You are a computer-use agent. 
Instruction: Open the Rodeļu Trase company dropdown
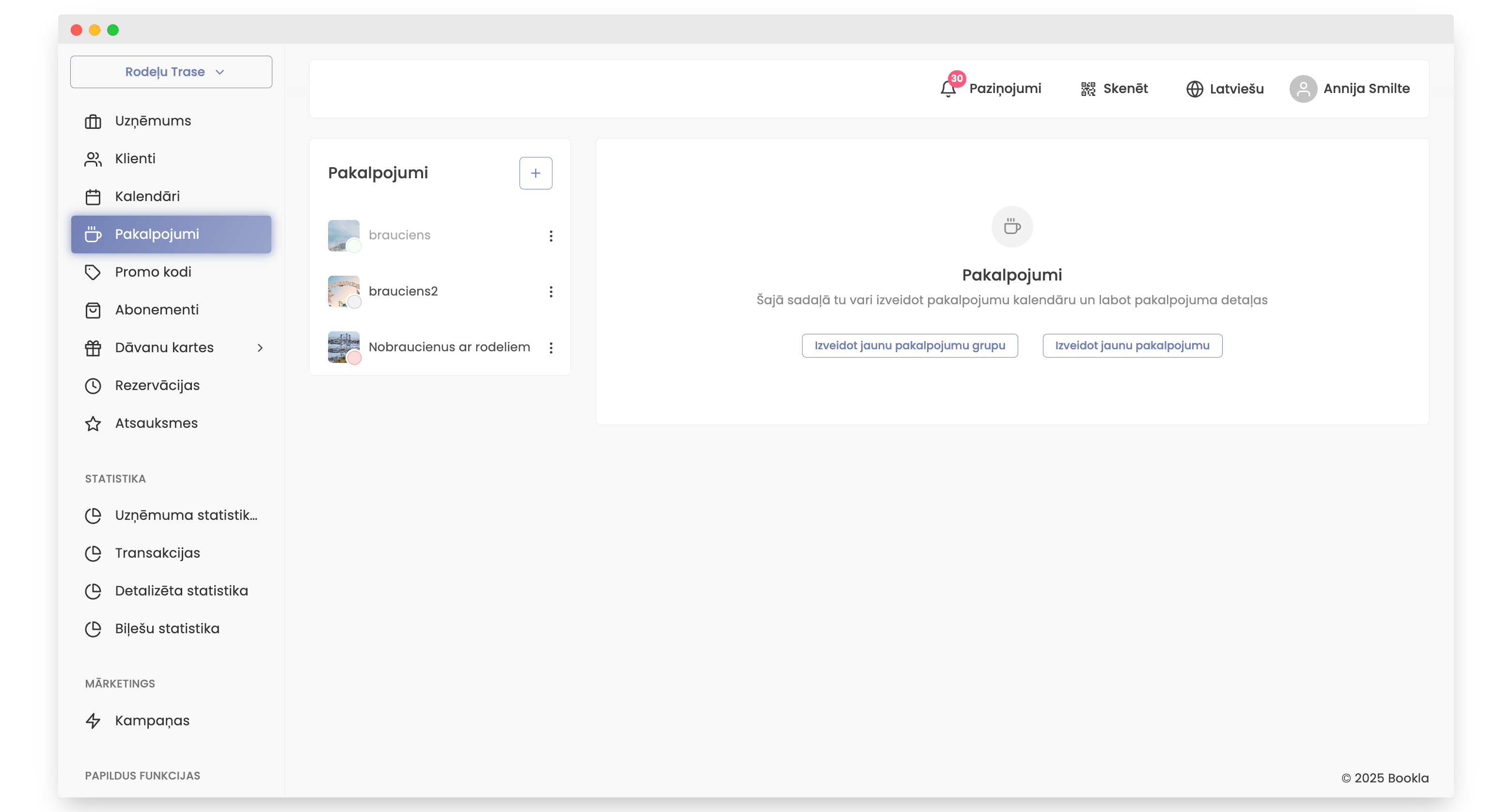pyautogui.click(x=171, y=72)
